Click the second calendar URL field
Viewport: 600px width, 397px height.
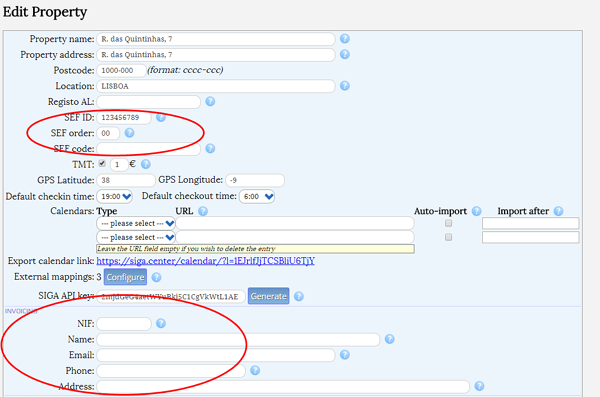click(x=295, y=237)
